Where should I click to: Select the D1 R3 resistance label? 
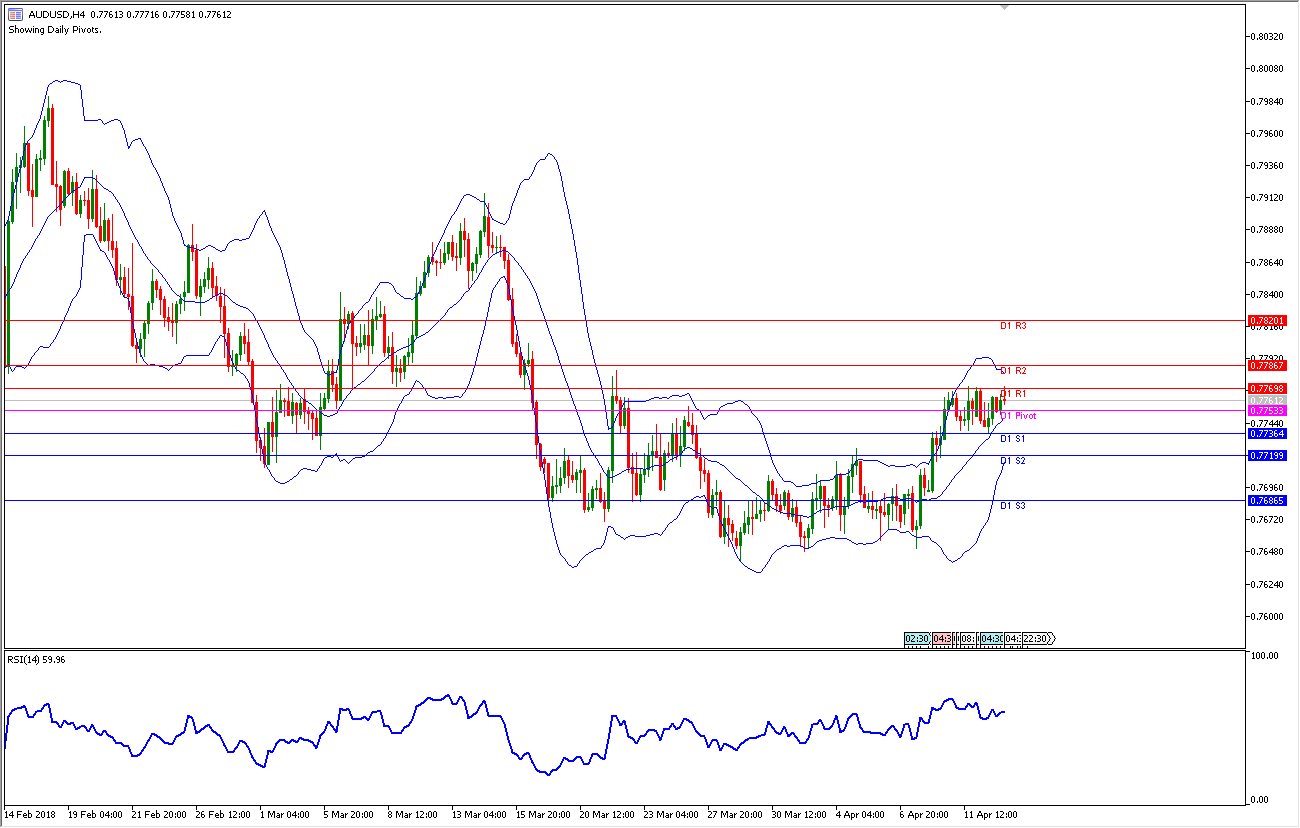click(1014, 326)
